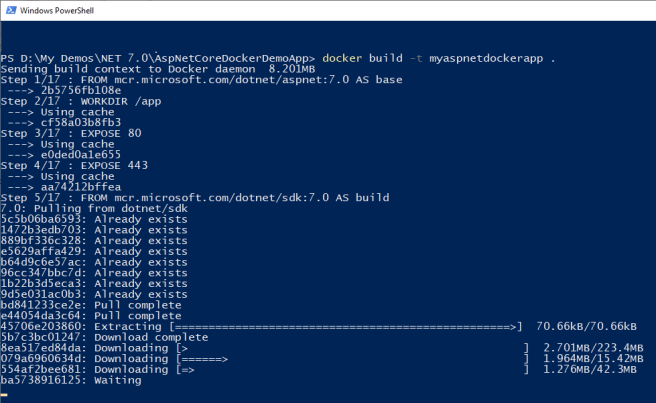Click the Step 5/17 FROM sdk line
Image resolution: width=656 pixels, height=403 pixels.
click(x=195, y=198)
